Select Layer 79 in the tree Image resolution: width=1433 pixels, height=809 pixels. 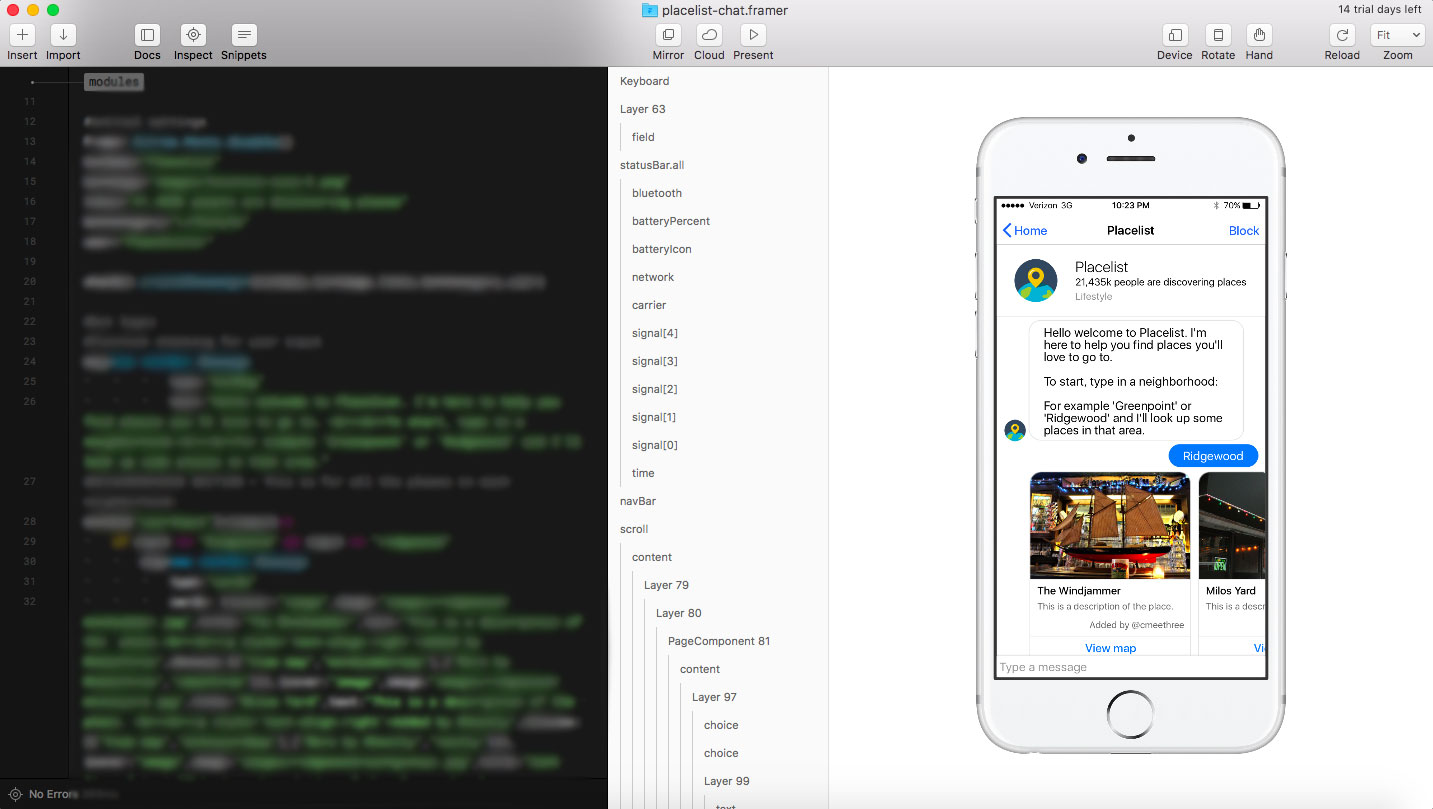(666, 585)
